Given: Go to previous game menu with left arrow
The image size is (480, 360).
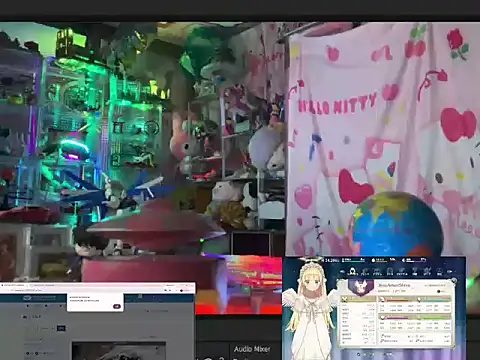Looking at the screenshot, I should tap(342, 272).
